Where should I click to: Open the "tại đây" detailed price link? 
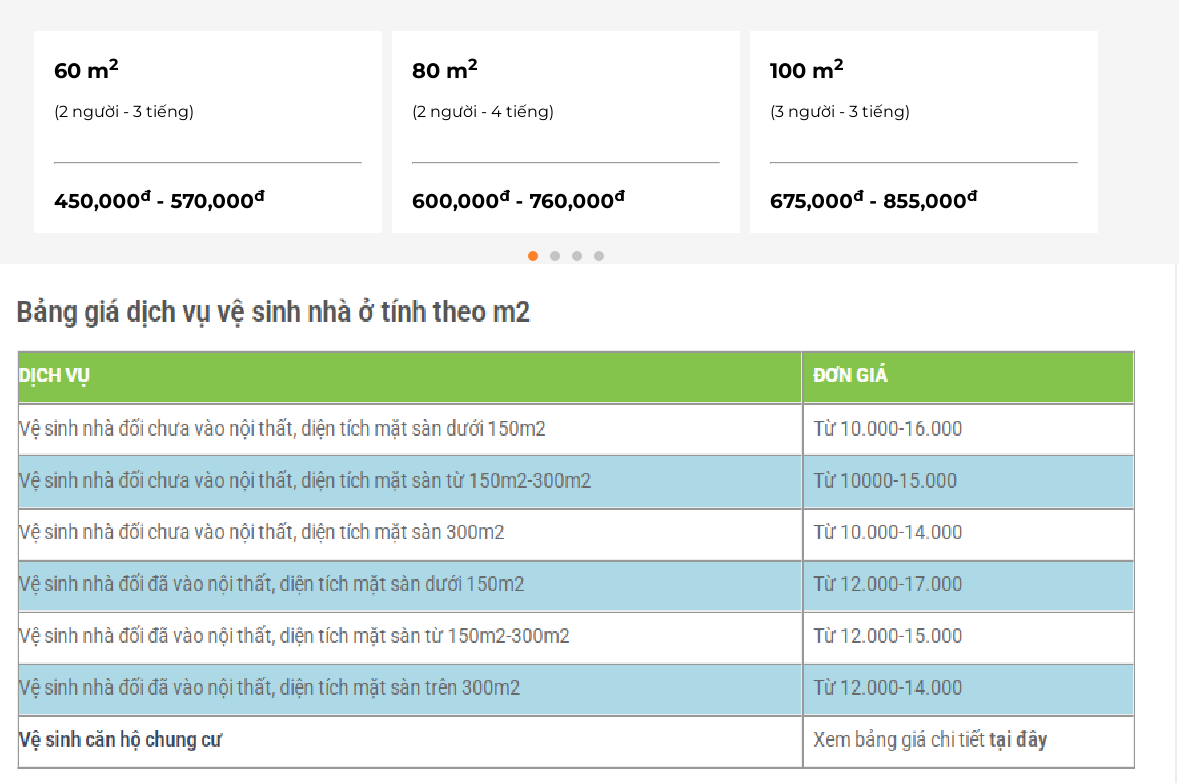pyautogui.click(x=1018, y=740)
